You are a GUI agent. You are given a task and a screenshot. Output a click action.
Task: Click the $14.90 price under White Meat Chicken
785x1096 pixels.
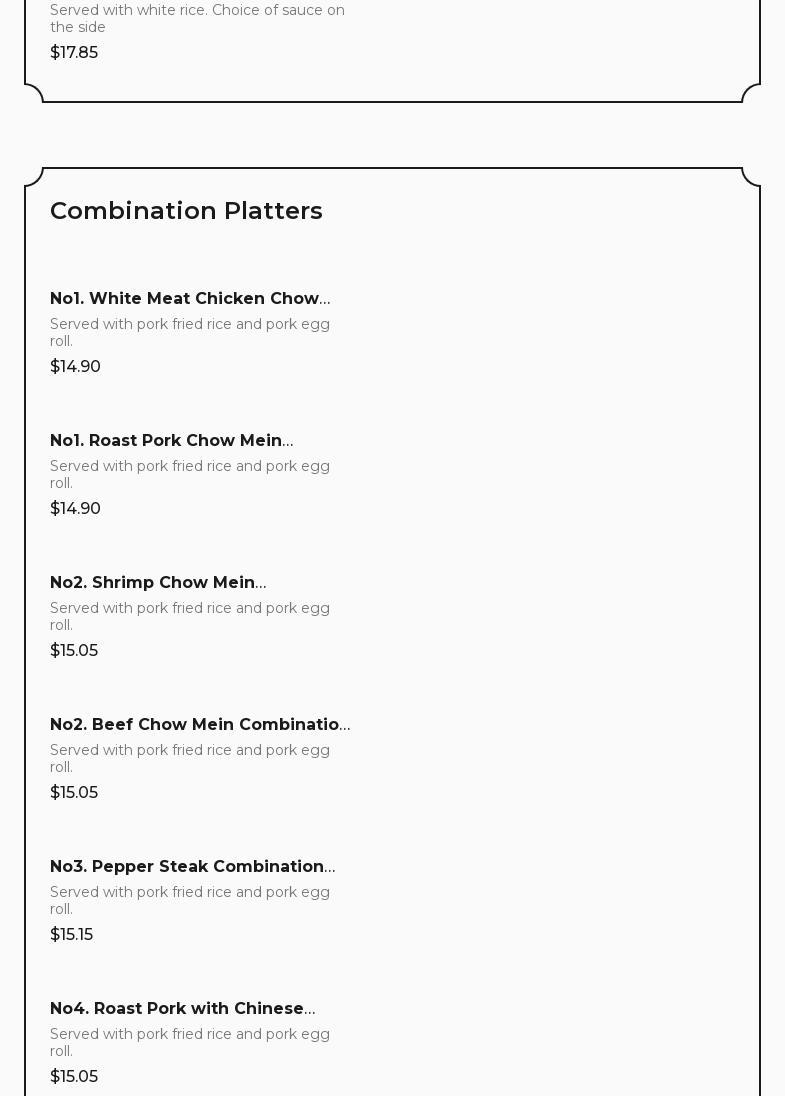75,367
